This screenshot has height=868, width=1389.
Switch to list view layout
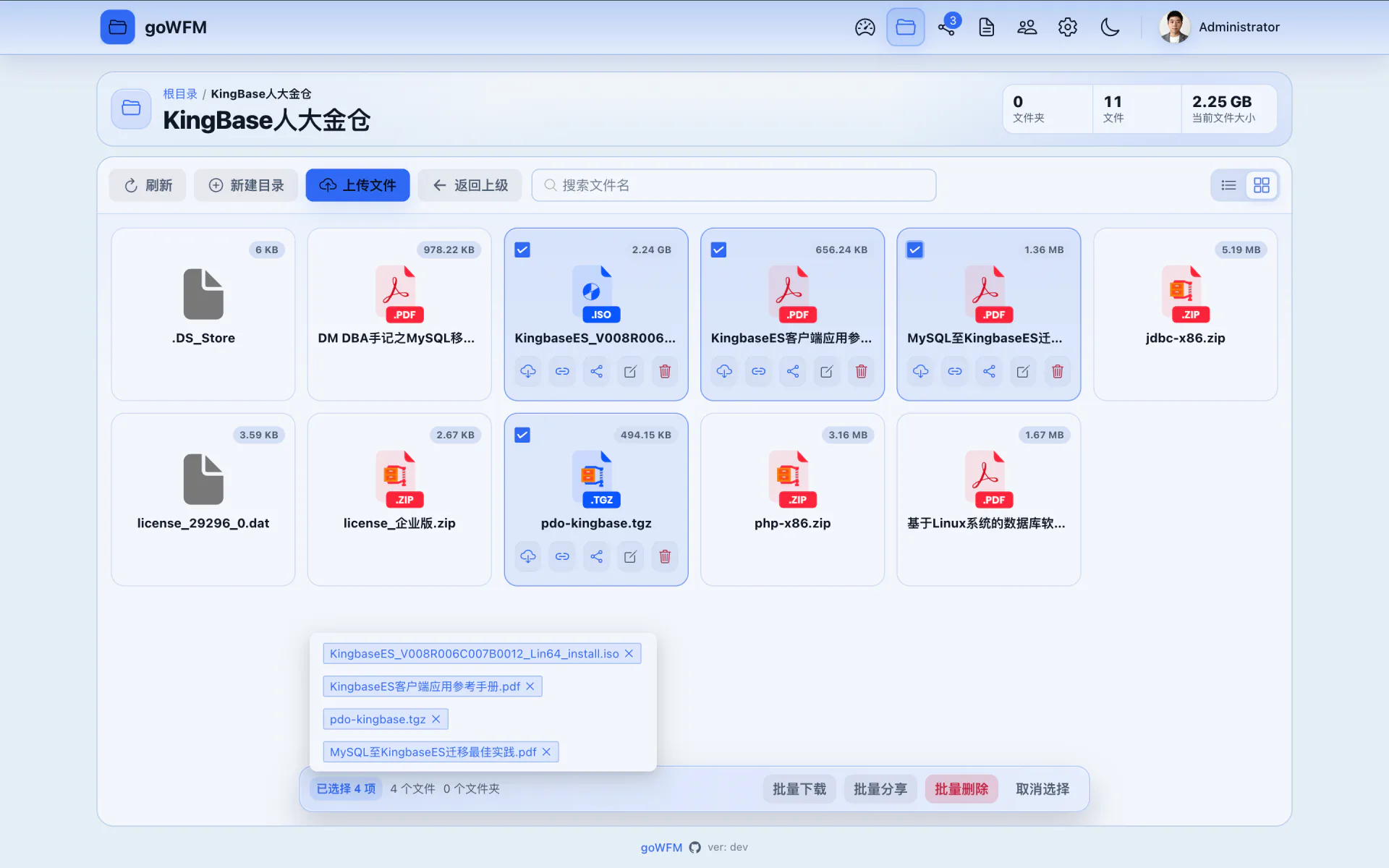[x=1228, y=186]
